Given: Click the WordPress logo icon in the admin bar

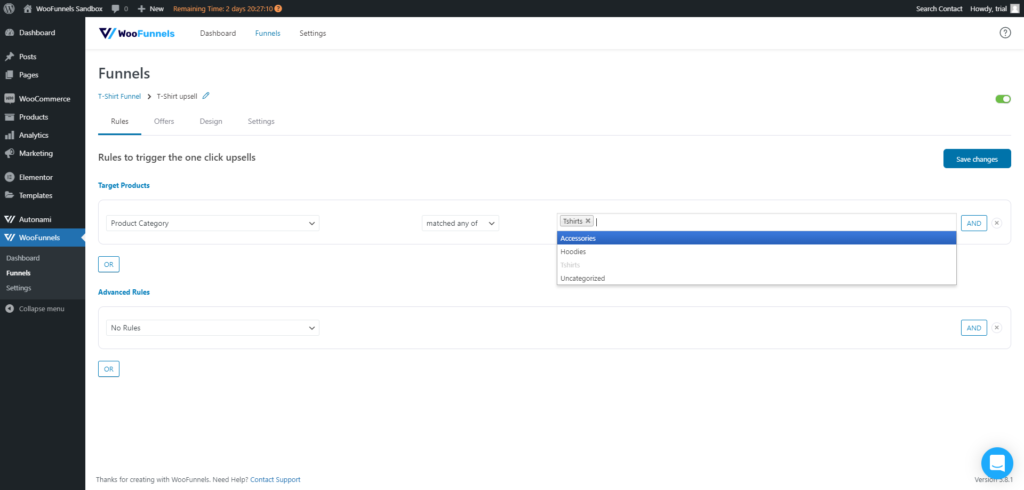Looking at the screenshot, I should coord(9,8).
